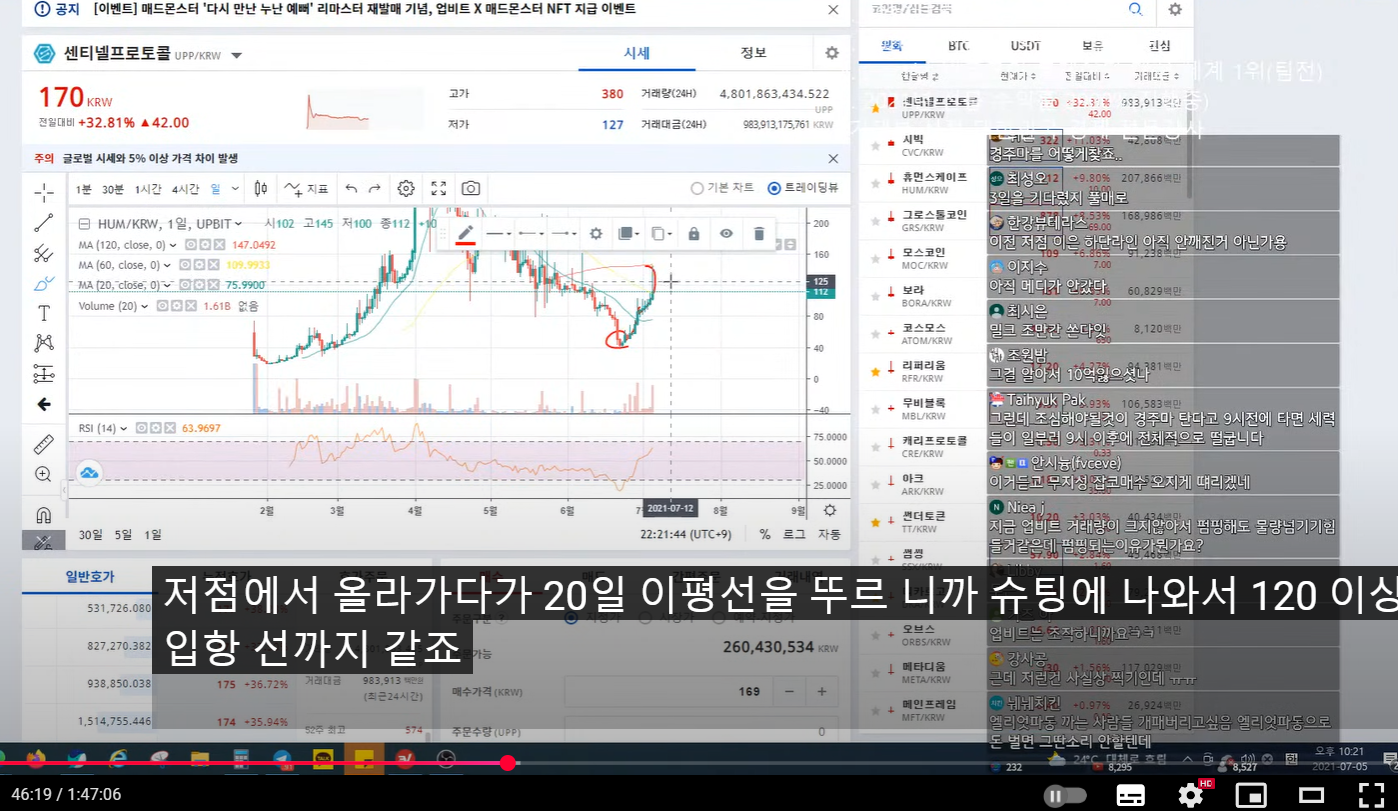The image size is (1398, 811).
Task: Open the 지표 indicators button
Action: (306, 188)
